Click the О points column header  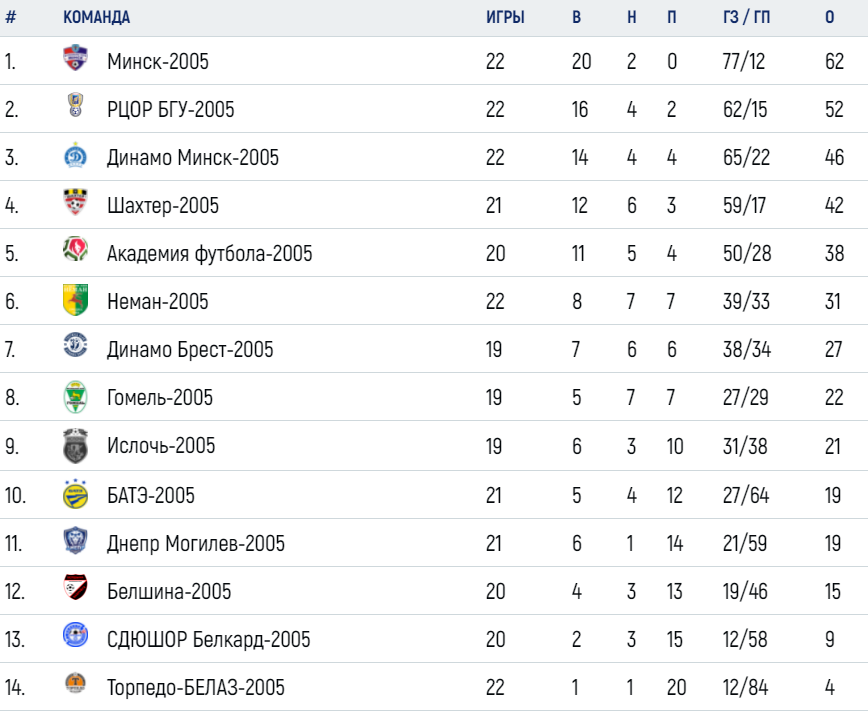[829, 17]
